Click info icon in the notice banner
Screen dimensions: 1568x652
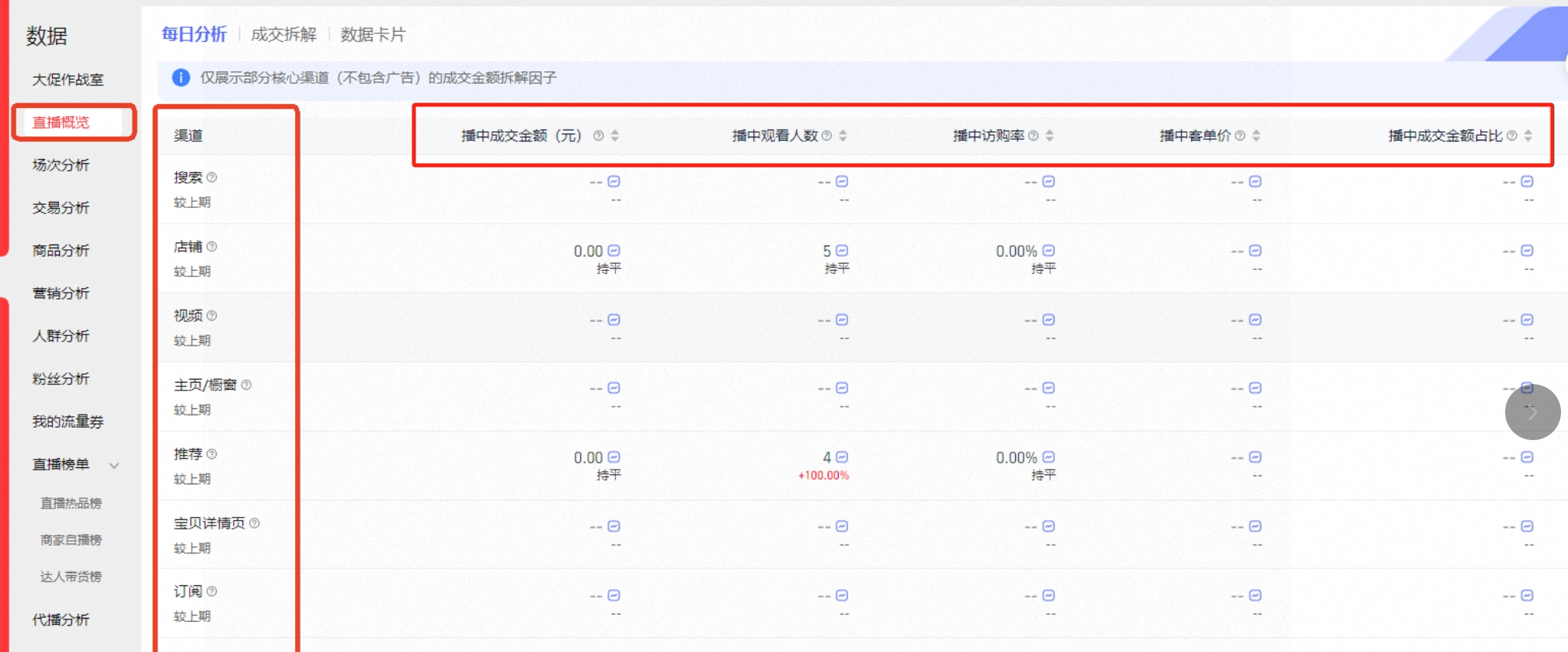click(181, 78)
